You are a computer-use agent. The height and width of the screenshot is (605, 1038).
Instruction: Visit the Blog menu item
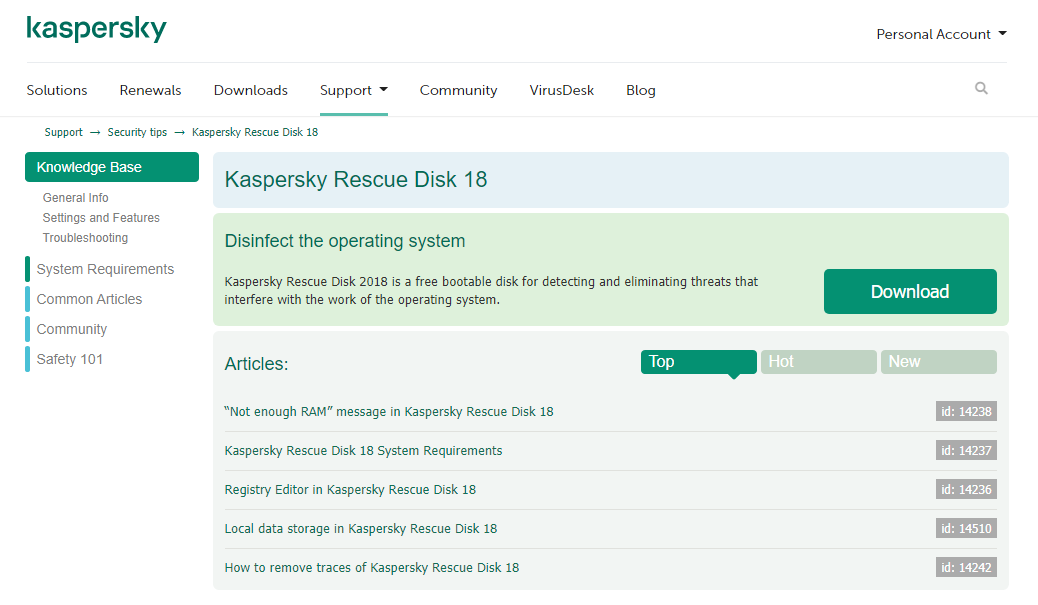[641, 90]
